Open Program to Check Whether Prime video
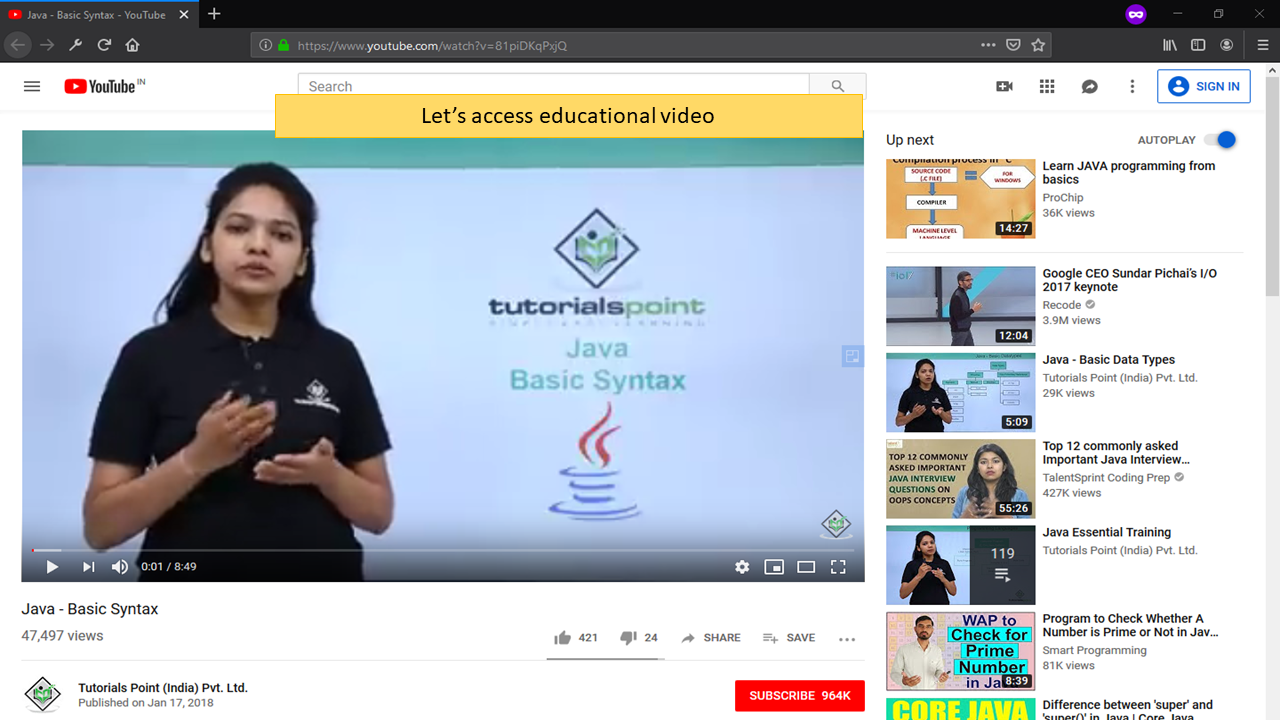Image resolution: width=1280 pixels, height=720 pixels. pyautogui.click(x=960, y=651)
